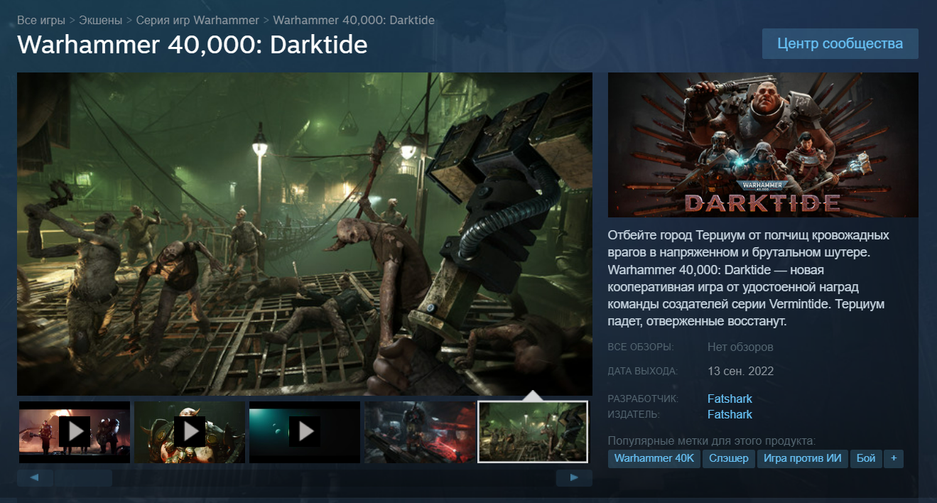
Task: Select the highlighted green hammer screenshot thumbnail
Action: [x=533, y=431]
